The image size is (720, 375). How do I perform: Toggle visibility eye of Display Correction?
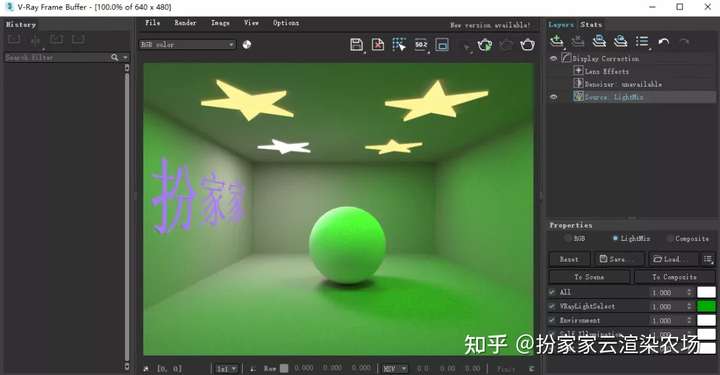(553, 58)
